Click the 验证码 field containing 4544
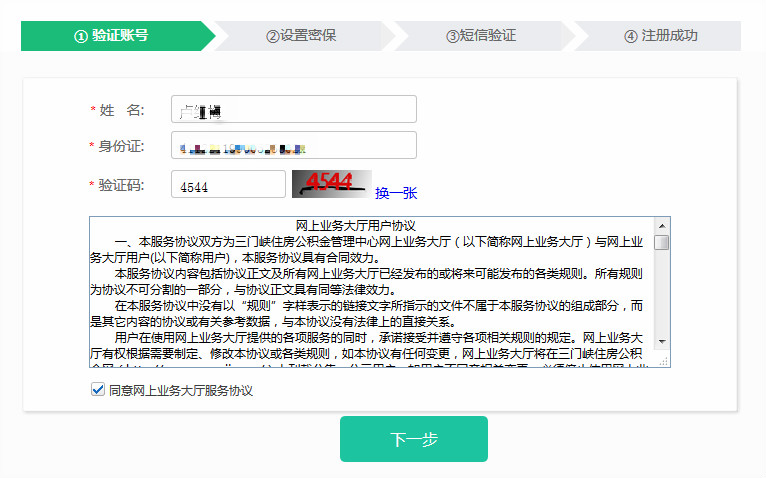Image resolution: width=766 pixels, height=478 pixels. pyautogui.click(x=228, y=185)
